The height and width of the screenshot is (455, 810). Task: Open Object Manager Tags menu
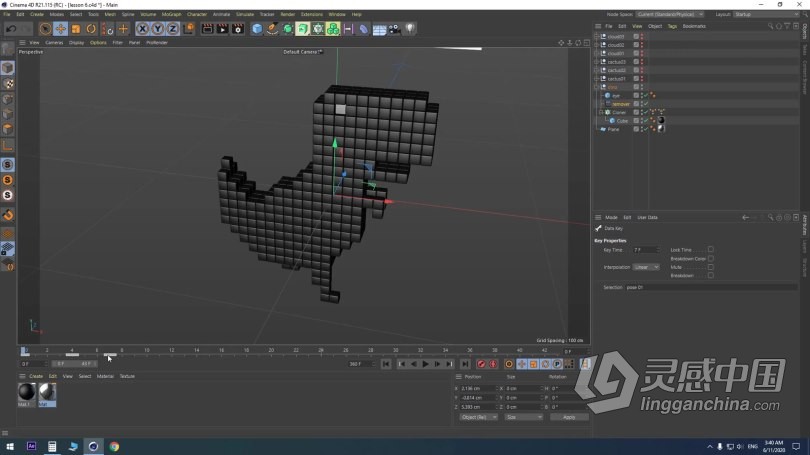(672, 26)
